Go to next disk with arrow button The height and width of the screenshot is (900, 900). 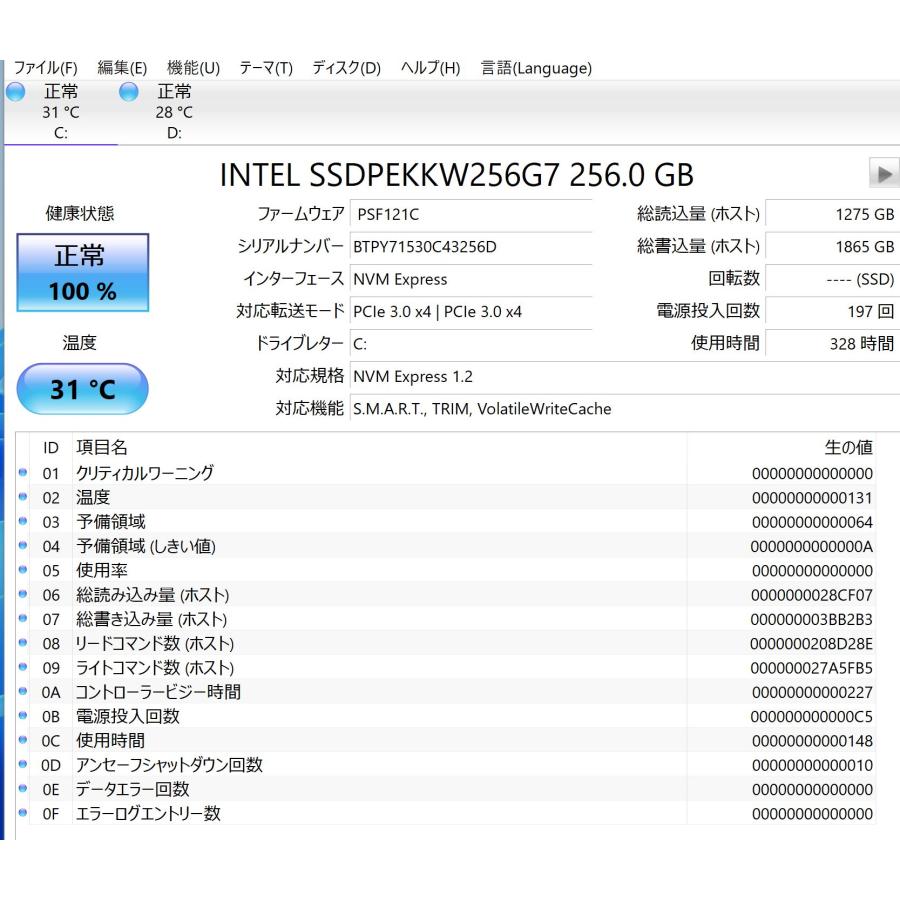click(x=884, y=173)
